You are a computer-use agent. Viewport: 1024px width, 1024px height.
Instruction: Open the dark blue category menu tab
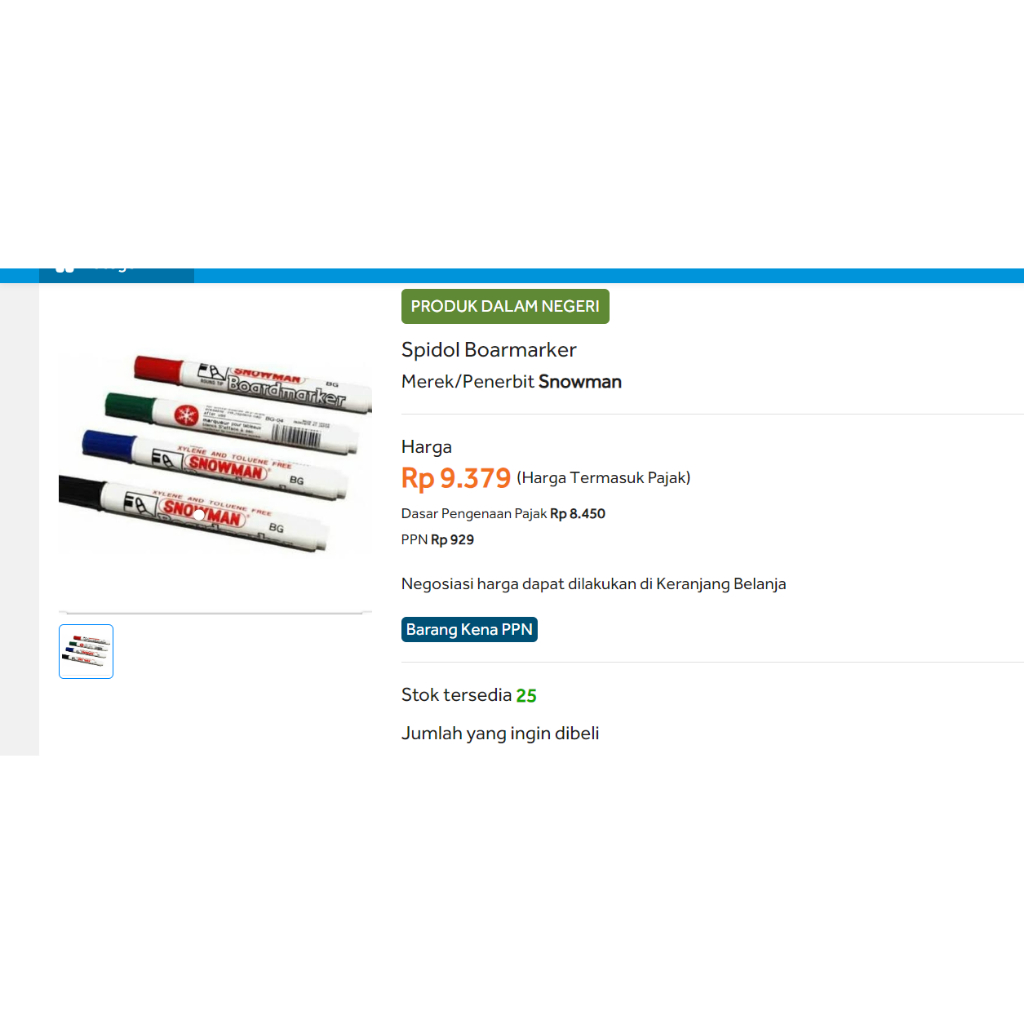(116, 275)
